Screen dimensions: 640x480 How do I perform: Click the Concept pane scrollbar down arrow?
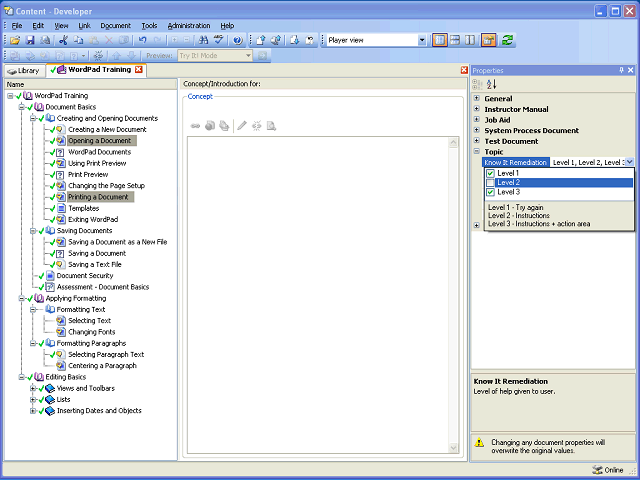(x=453, y=448)
